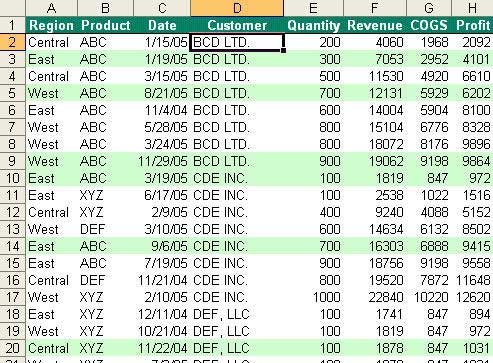Select CDE INC. cell in row 10

[237, 178]
